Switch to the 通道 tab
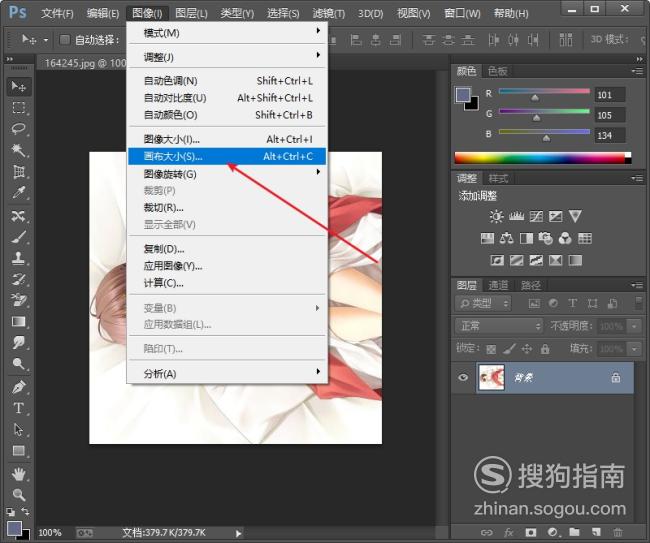Image resolution: width=650 pixels, height=543 pixels. click(498, 285)
